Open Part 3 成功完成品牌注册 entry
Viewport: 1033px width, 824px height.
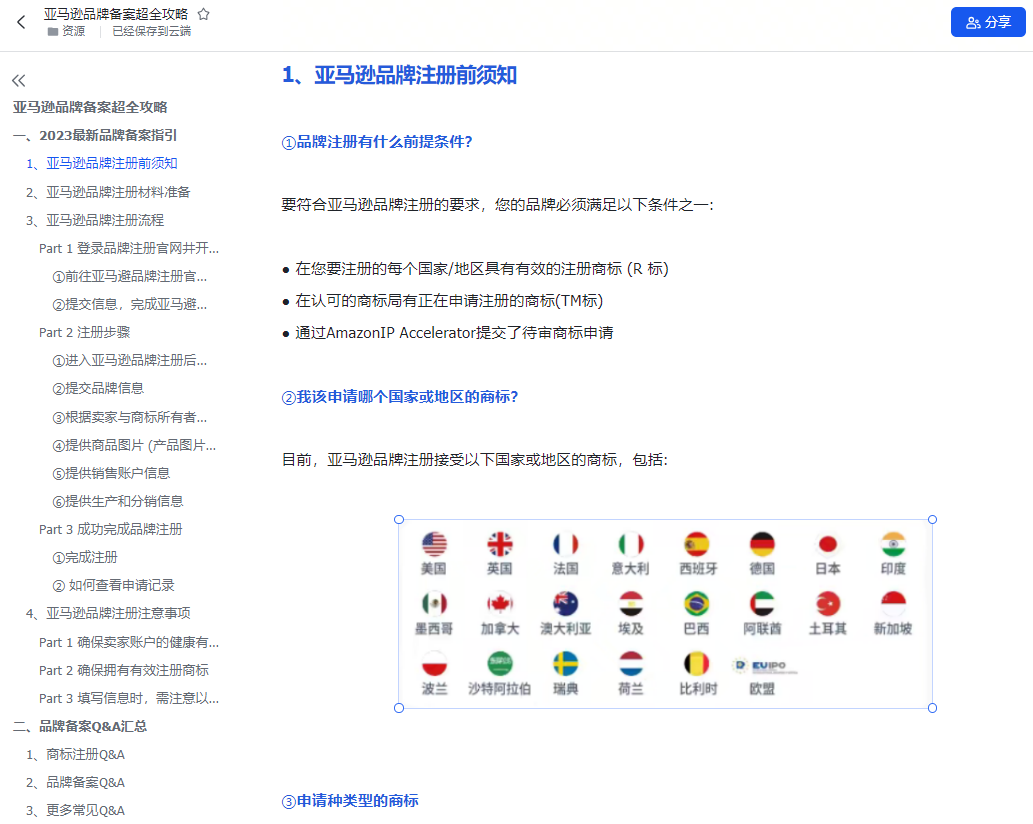point(111,530)
